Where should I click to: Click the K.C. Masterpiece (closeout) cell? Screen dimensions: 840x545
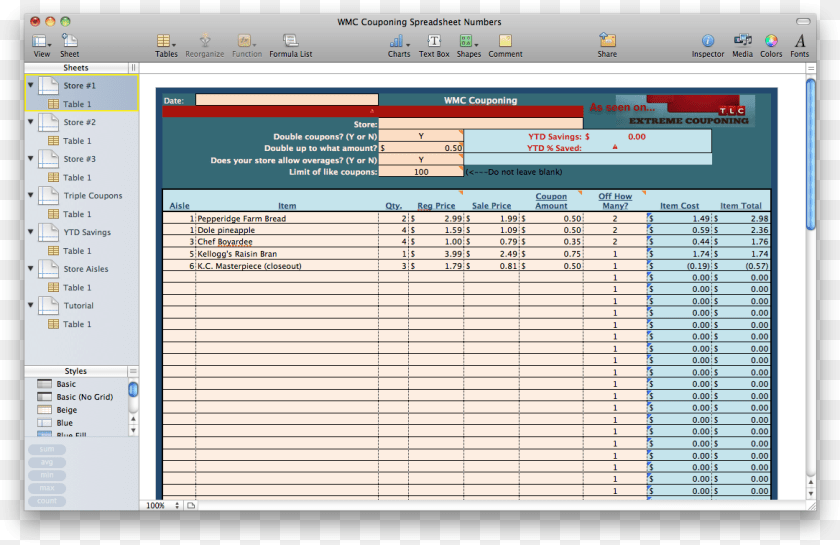[287, 266]
